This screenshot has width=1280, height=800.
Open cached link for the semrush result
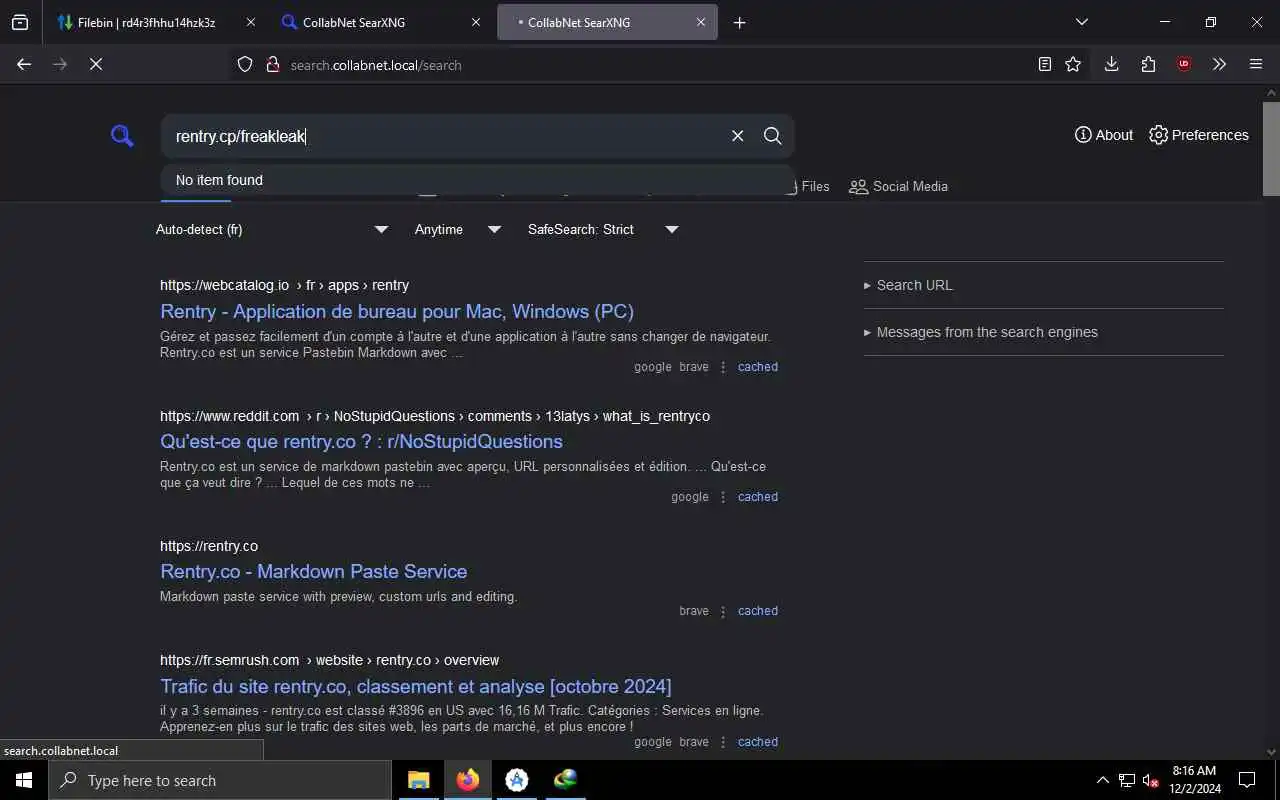[758, 742]
